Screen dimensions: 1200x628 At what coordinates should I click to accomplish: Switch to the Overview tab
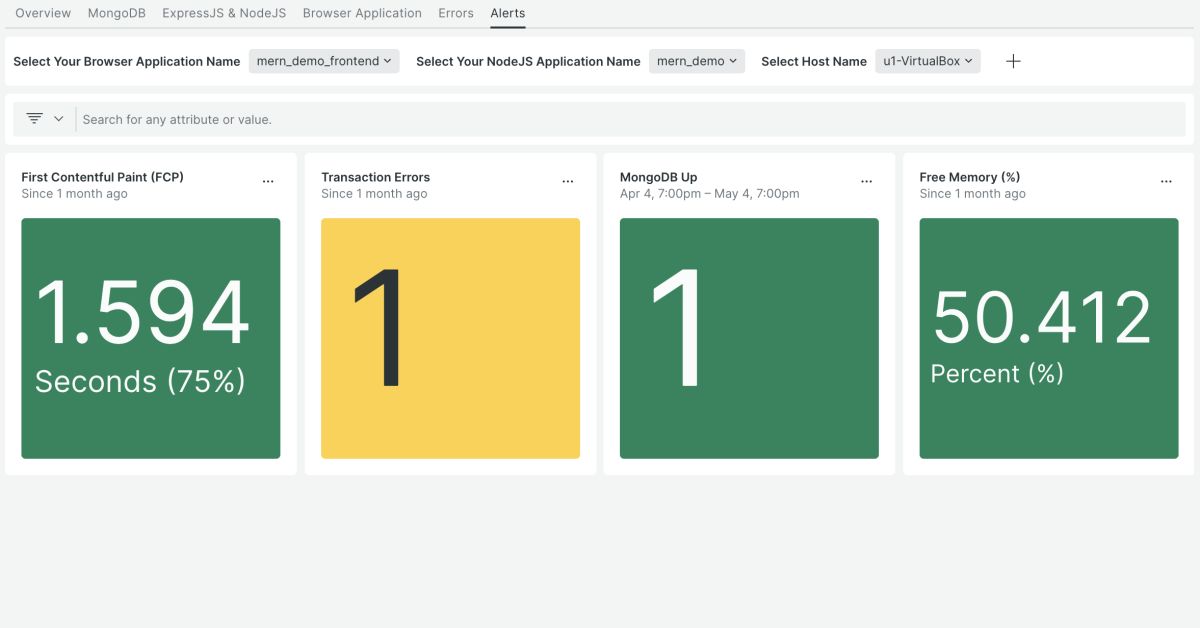pyautogui.click(x=43, y=13)
